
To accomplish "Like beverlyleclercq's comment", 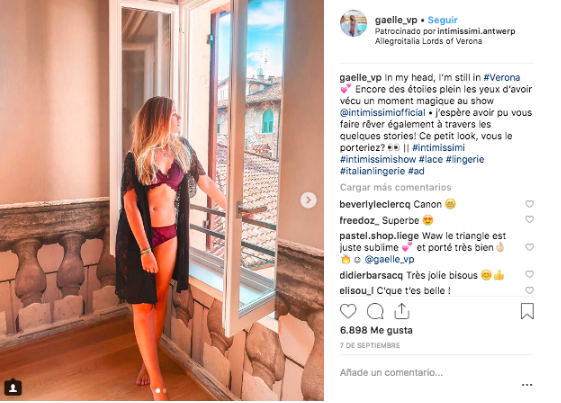I will coord(530,204).
